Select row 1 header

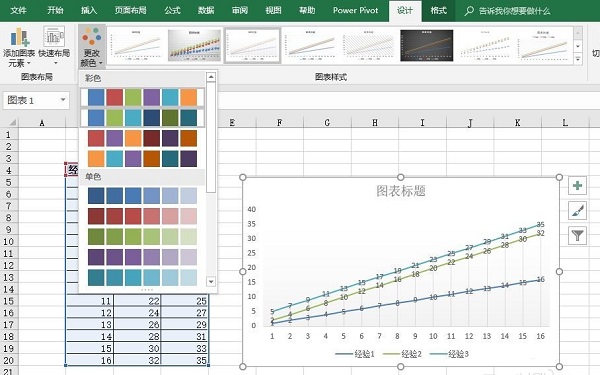click(x=8, y=135)
